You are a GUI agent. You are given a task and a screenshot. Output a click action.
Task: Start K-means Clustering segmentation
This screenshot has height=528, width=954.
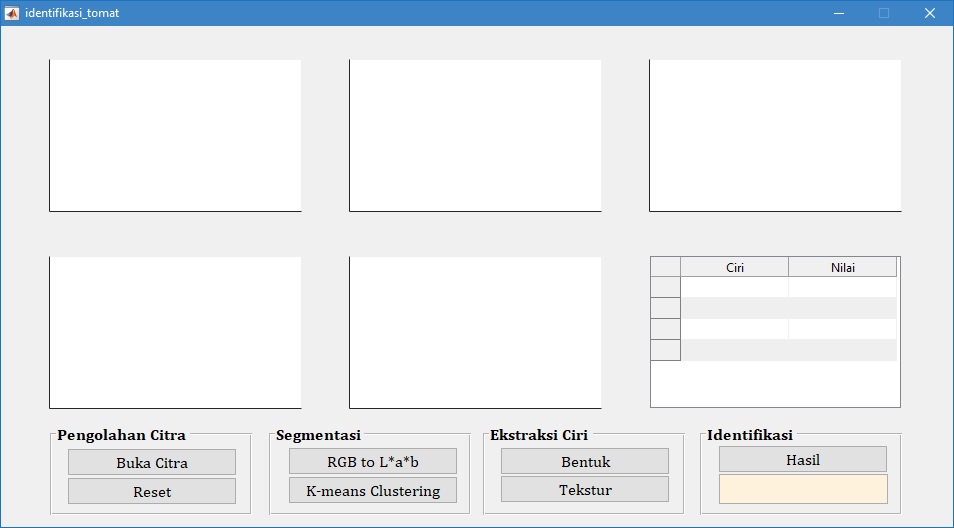[372, 490]
